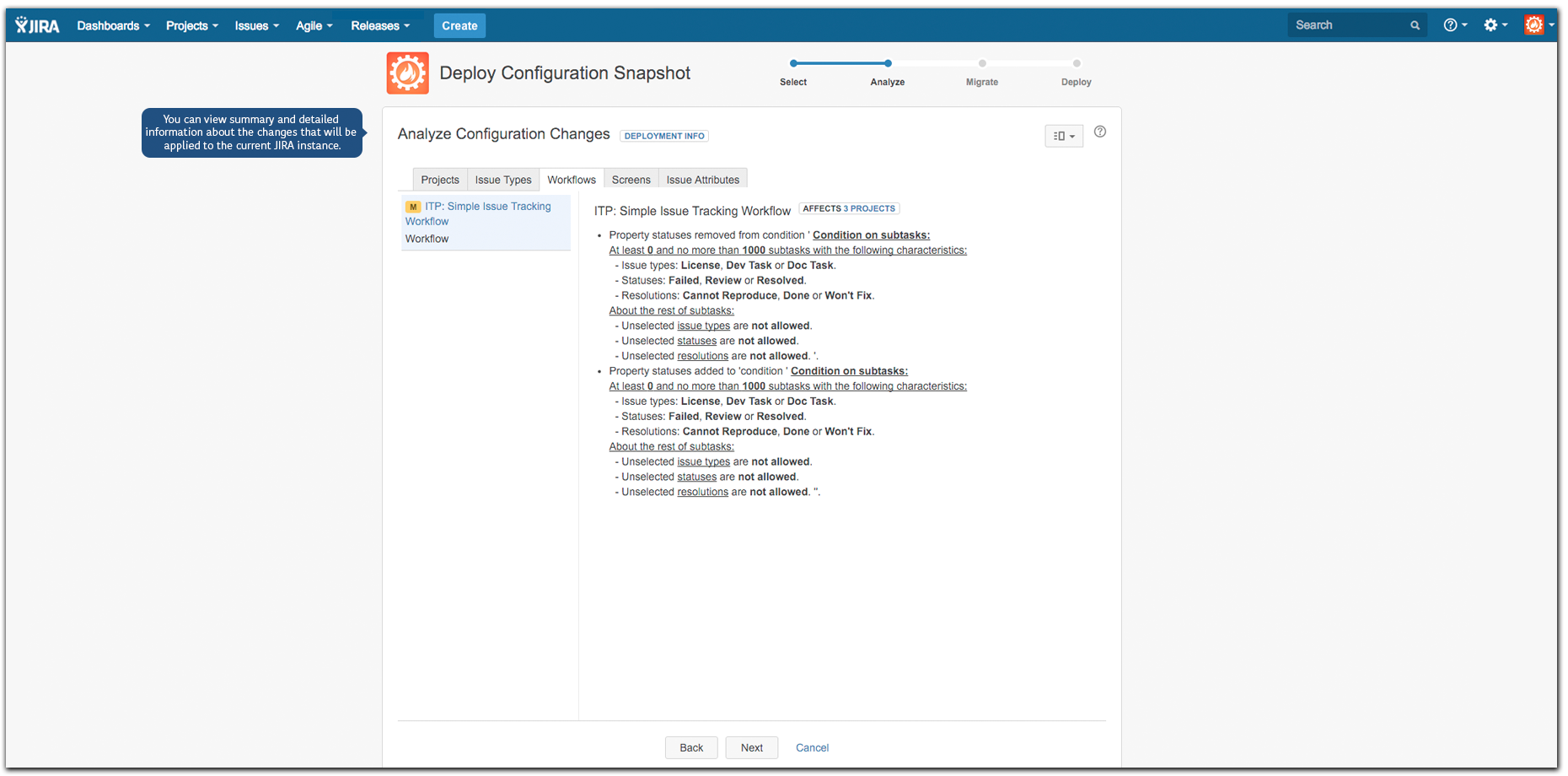
Task: Click the Cancel link
Action: (813, 747)
